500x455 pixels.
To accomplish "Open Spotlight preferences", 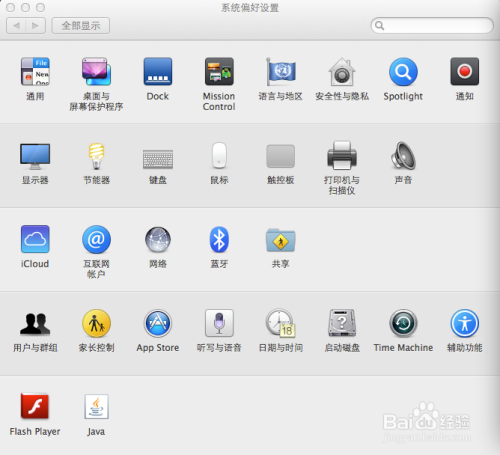I will point(403,72).
